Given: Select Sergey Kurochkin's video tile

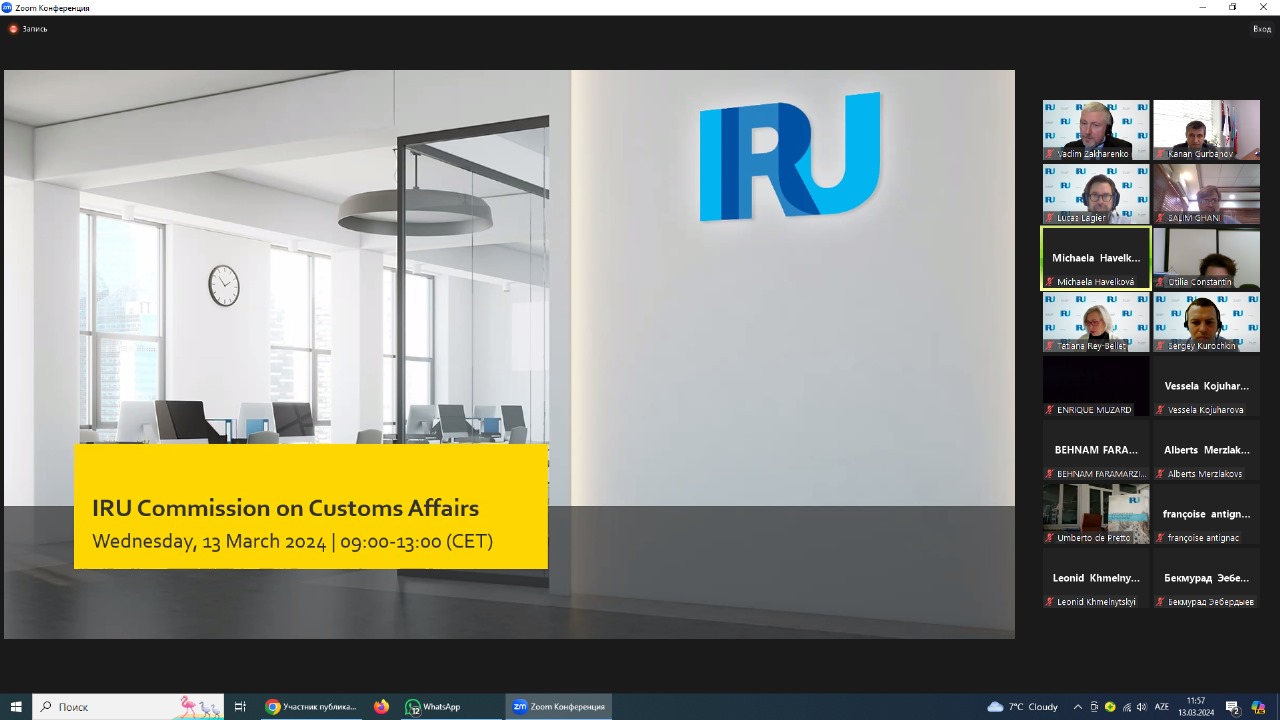Looking at the screenshot, I should point(1206,322).
